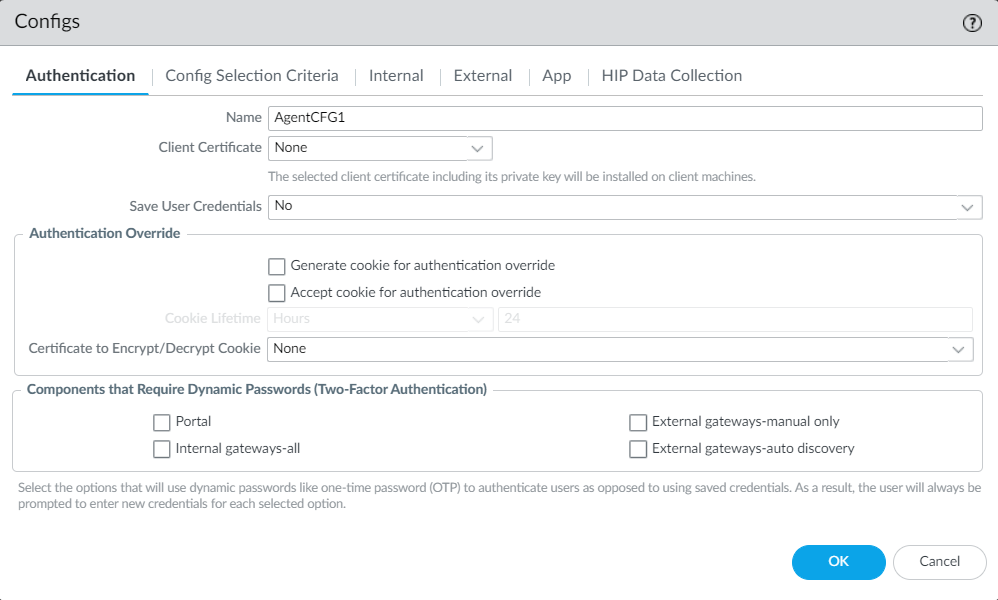Switch to Config Selection Criteria tab
Screen dimensions: 998x600
click(x=252, y=76)
